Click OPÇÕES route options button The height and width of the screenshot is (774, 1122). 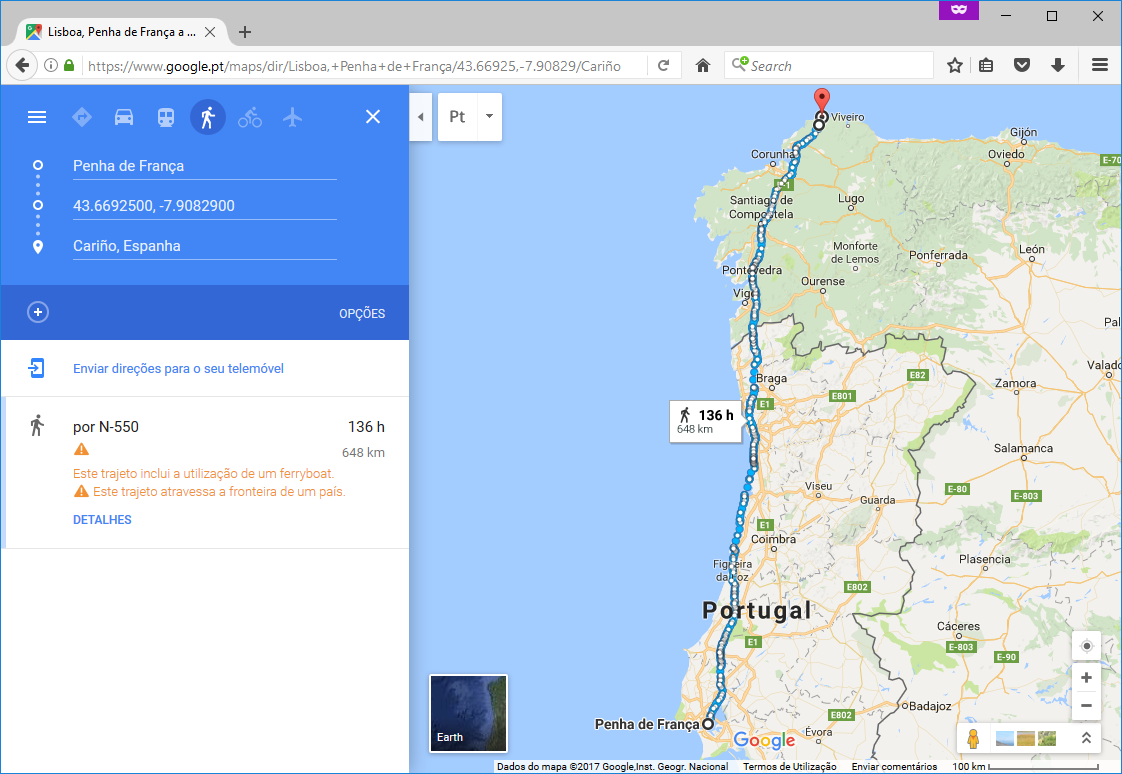(x=361, y=313)
